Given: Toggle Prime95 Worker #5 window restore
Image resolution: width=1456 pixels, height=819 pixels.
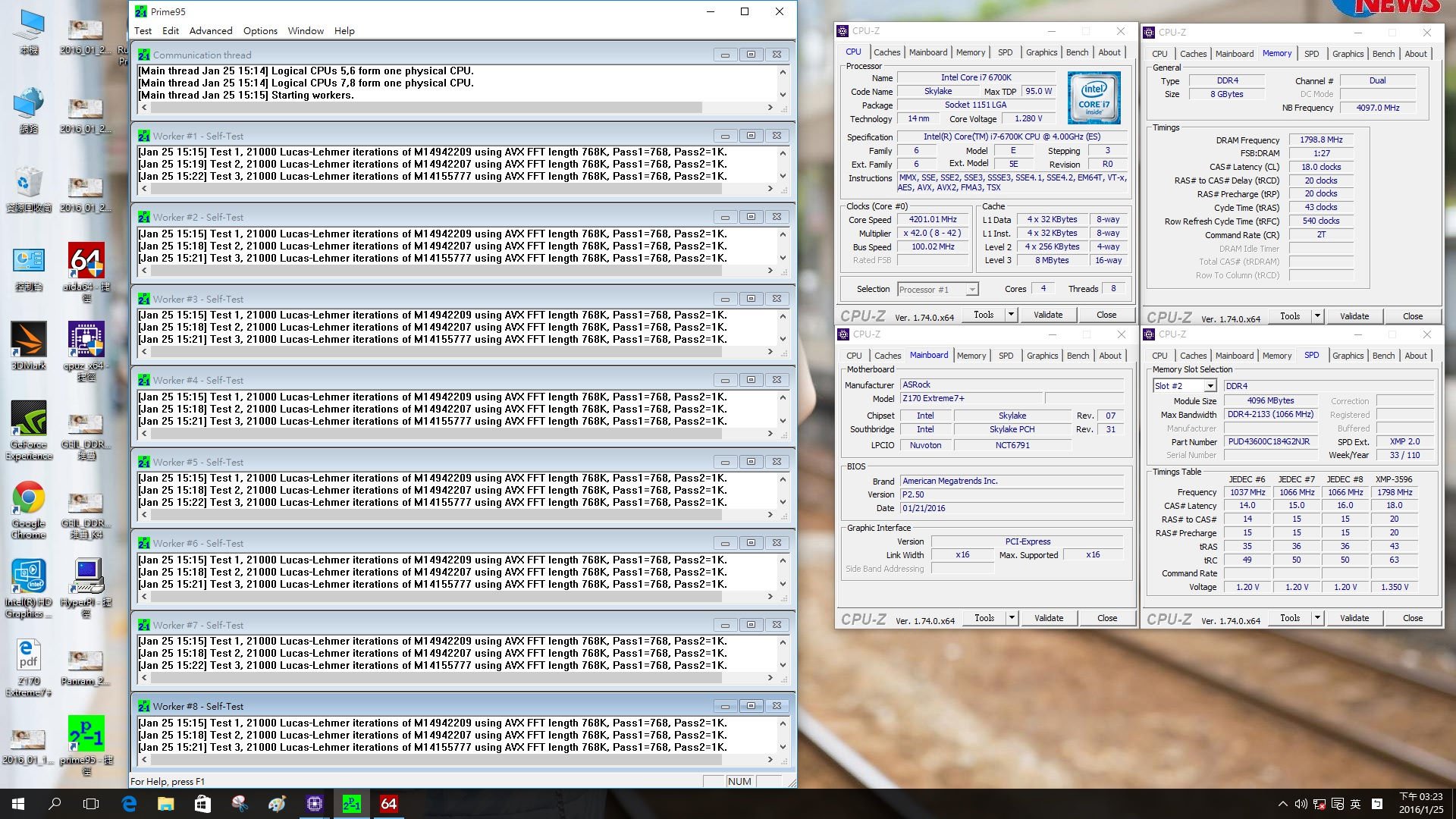Looking at the screenshot, I should (x=749, y=461).
